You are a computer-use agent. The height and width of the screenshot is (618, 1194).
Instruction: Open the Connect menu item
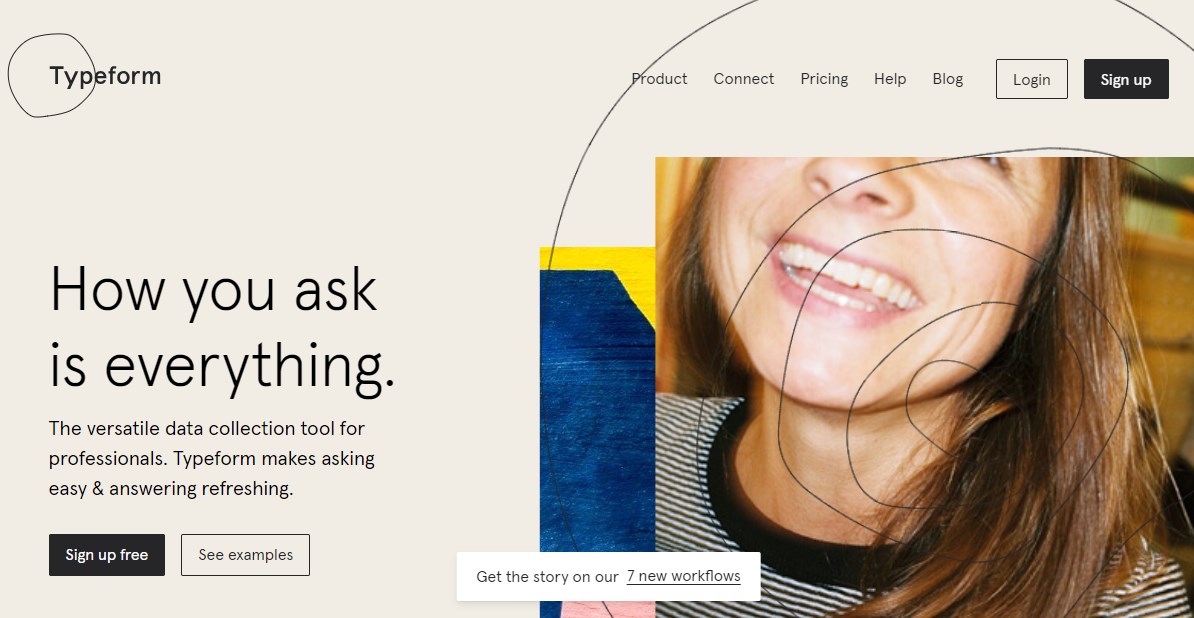(743, 79)
